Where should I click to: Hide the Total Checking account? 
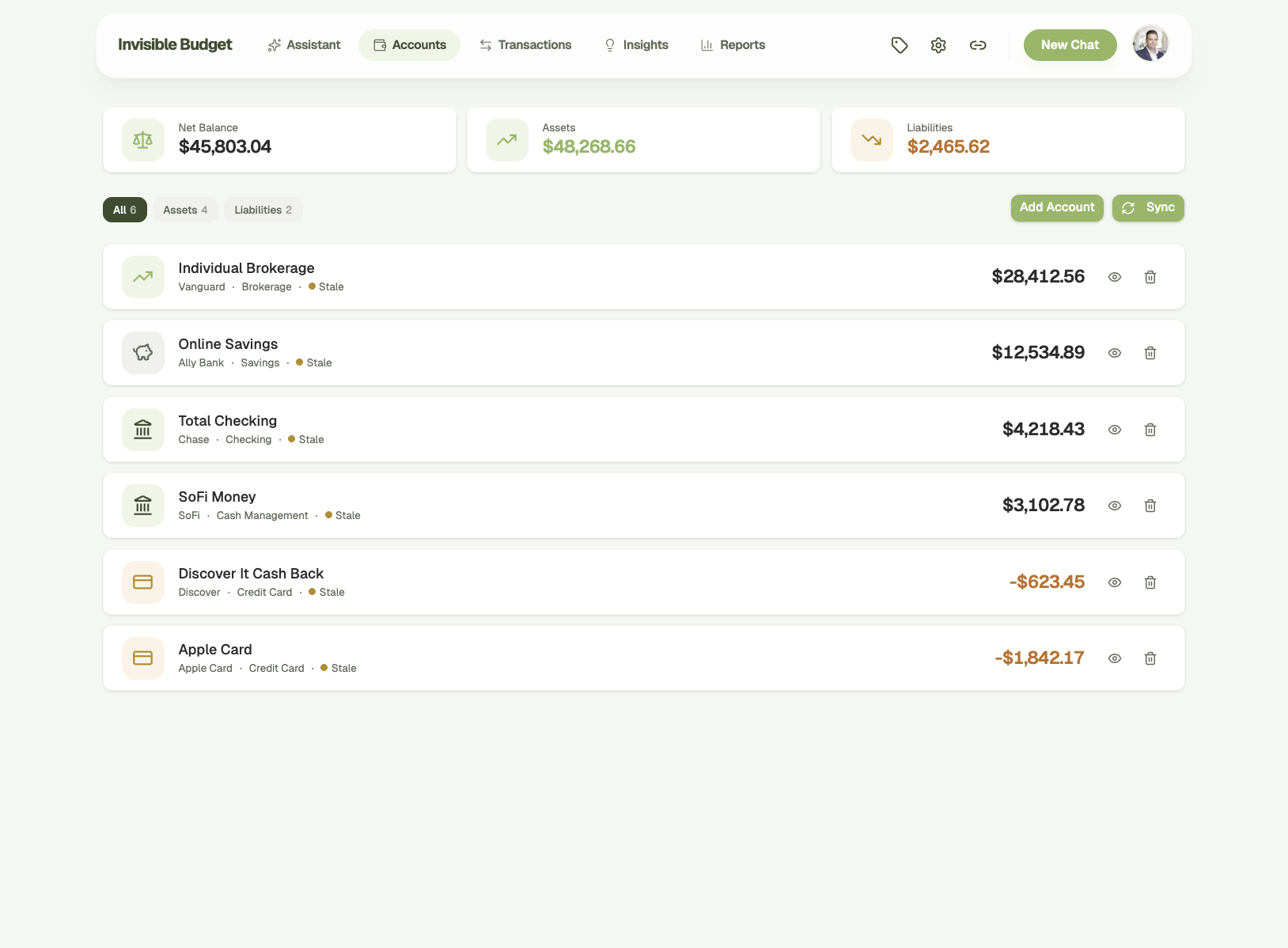click(1115, 430)
